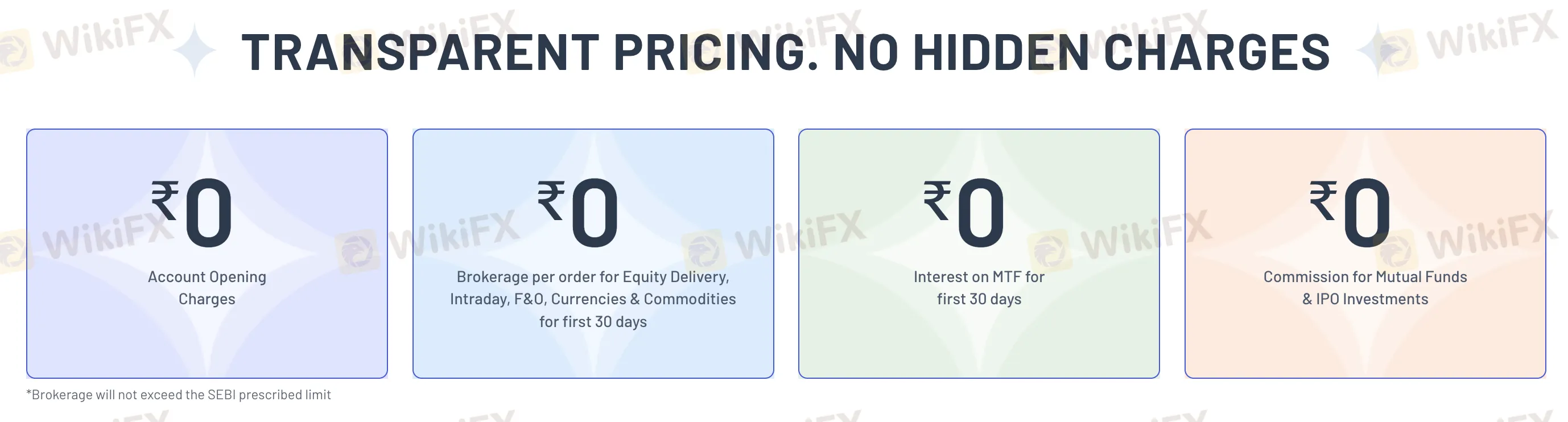Viewport: 1568px width, 422px height.
Task: Click the Account Opening Charges card
Action: click(x=207, y=254)
